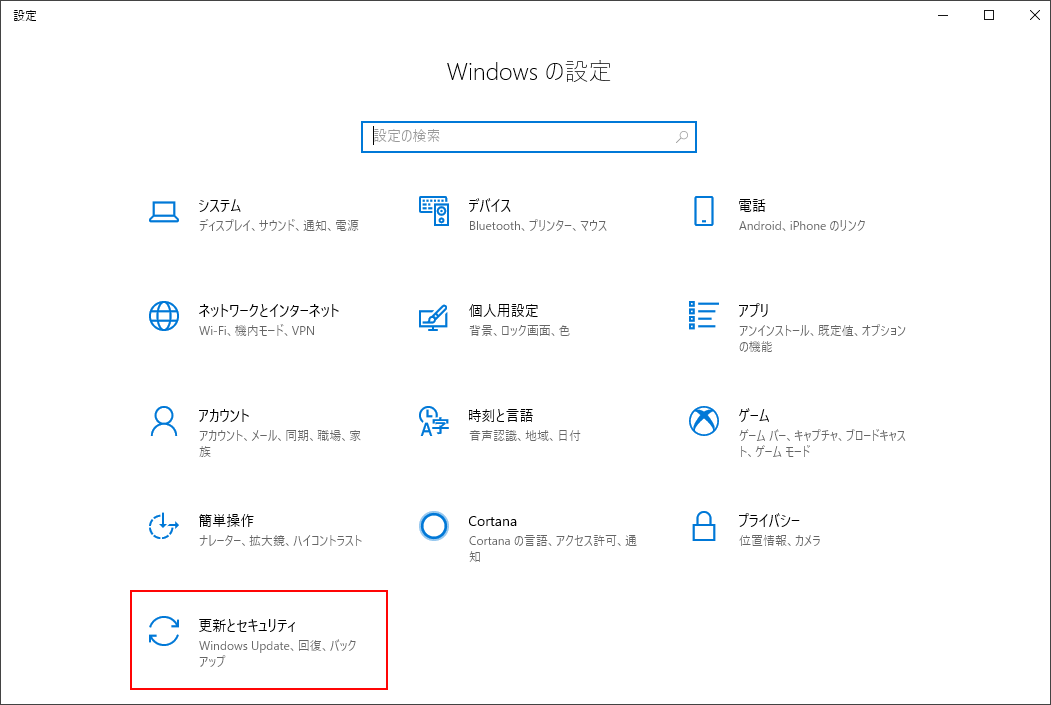
Task: Click the text ゲーム バー、キャプチャ、ブロードキャスト
Action: [x=822, y=444]
